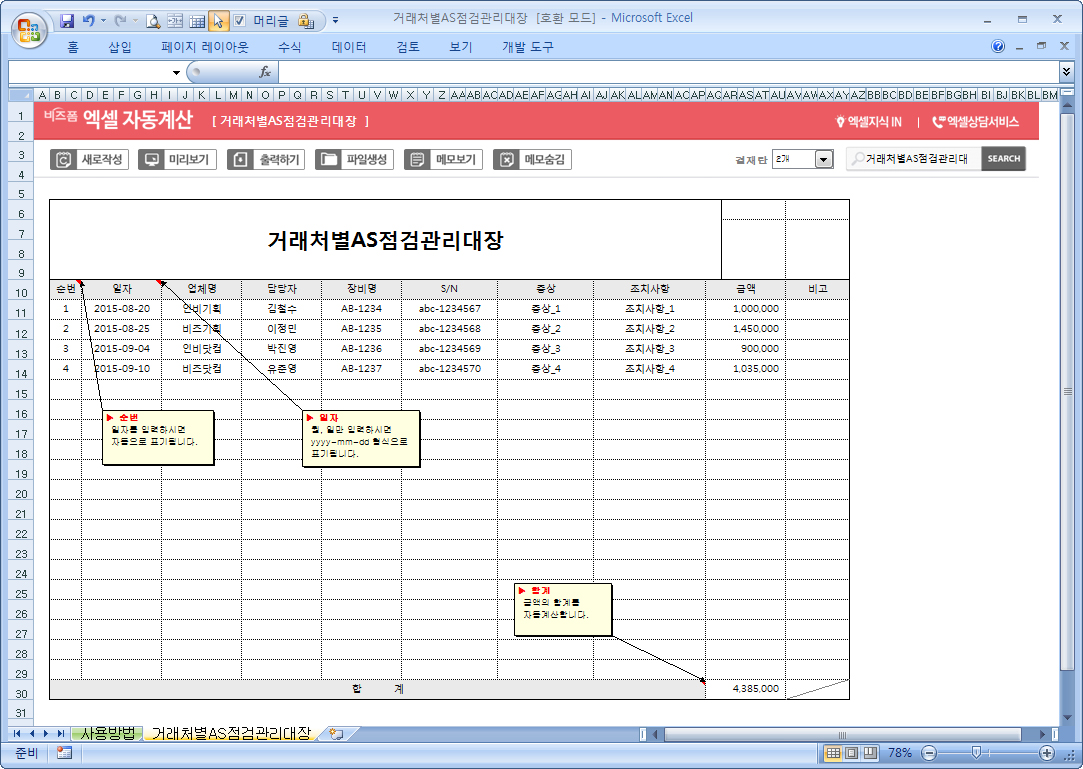The width and height of the screenshot is (1083, 769).
Task: Switch to Normal view icon
Action: (833, 753)
